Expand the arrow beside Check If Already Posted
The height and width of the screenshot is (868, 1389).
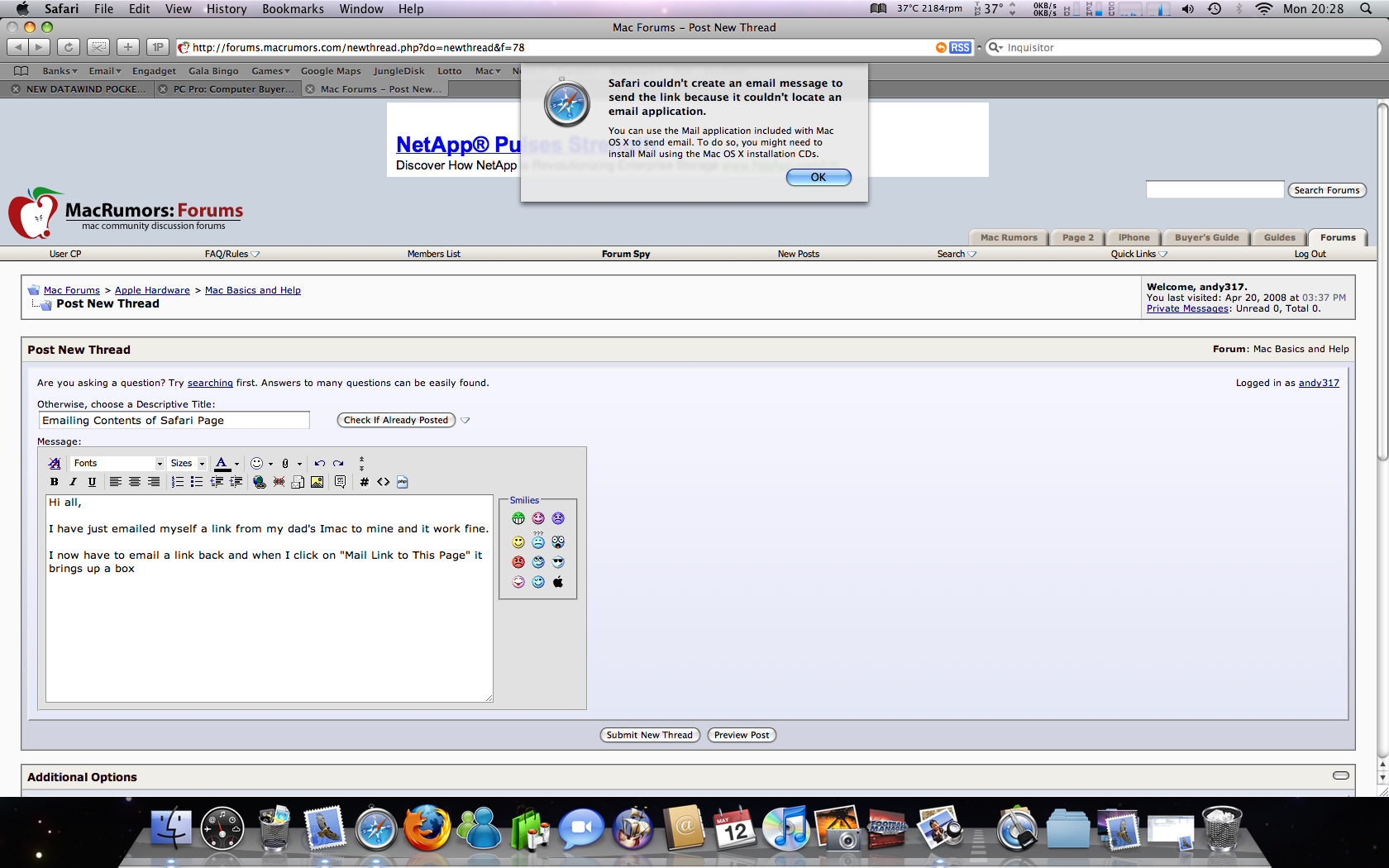(x=465, y=420)
